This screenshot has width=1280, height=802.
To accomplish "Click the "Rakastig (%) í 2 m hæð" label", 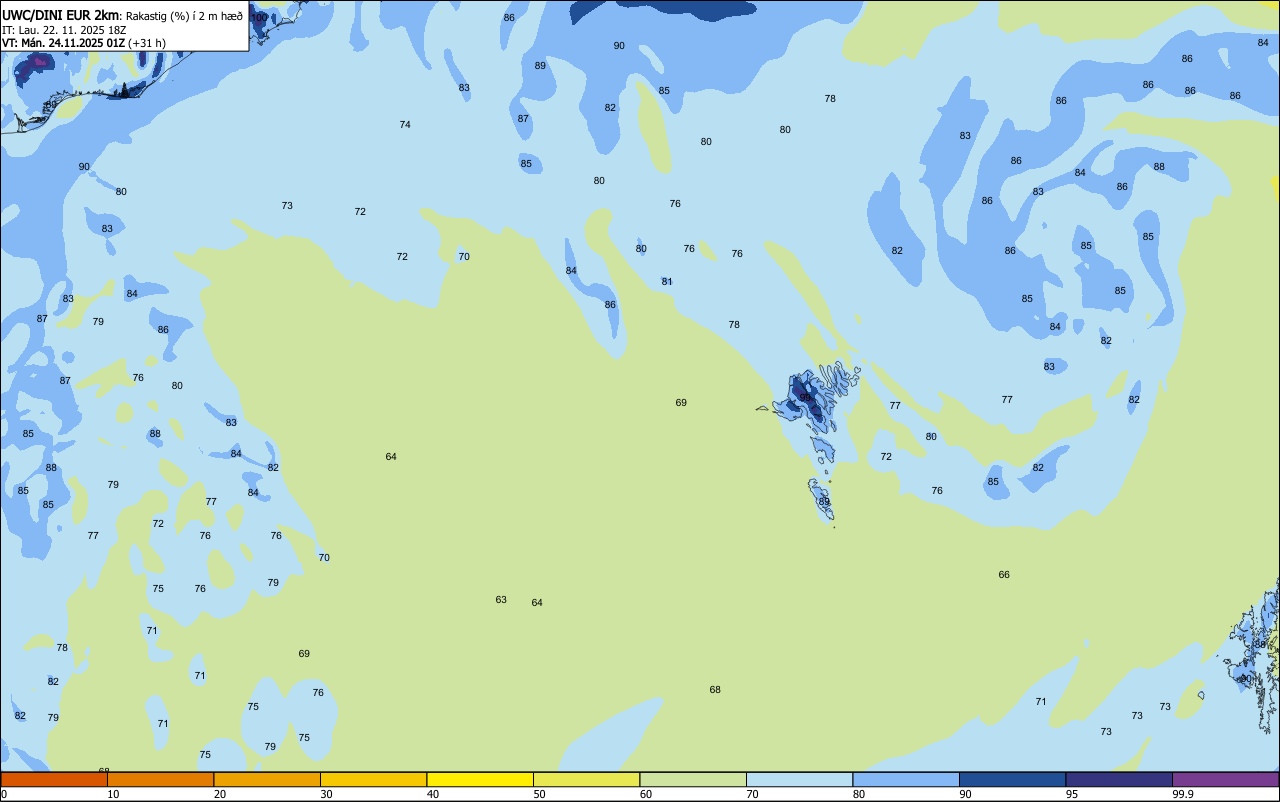I will (x=184, y=15).
